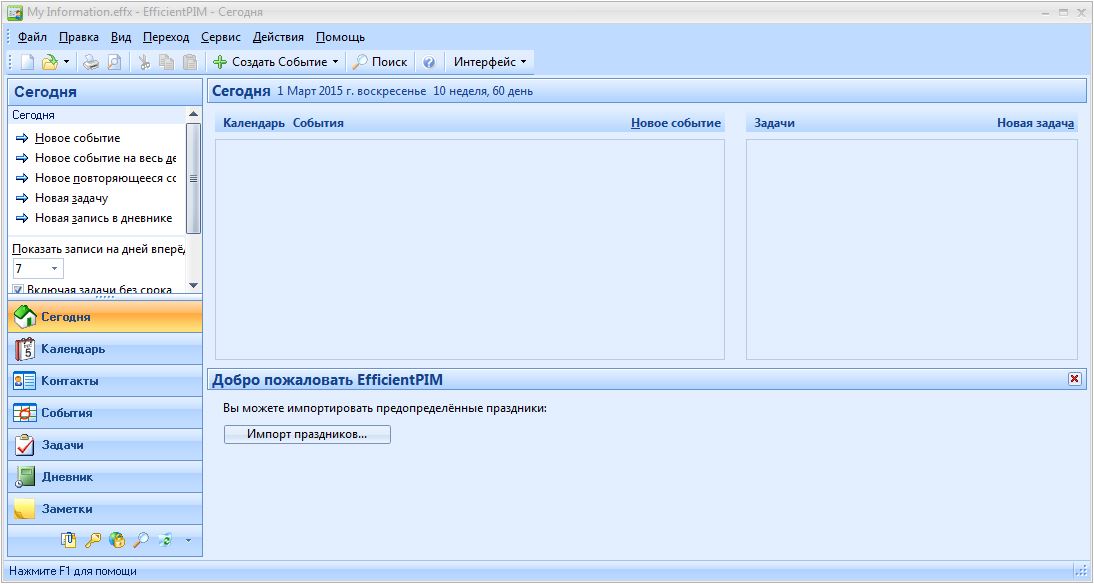Click the Copy toolbar icon
Image resolution: width=1094 pixels, height=584 pixels.
(167, 62)
